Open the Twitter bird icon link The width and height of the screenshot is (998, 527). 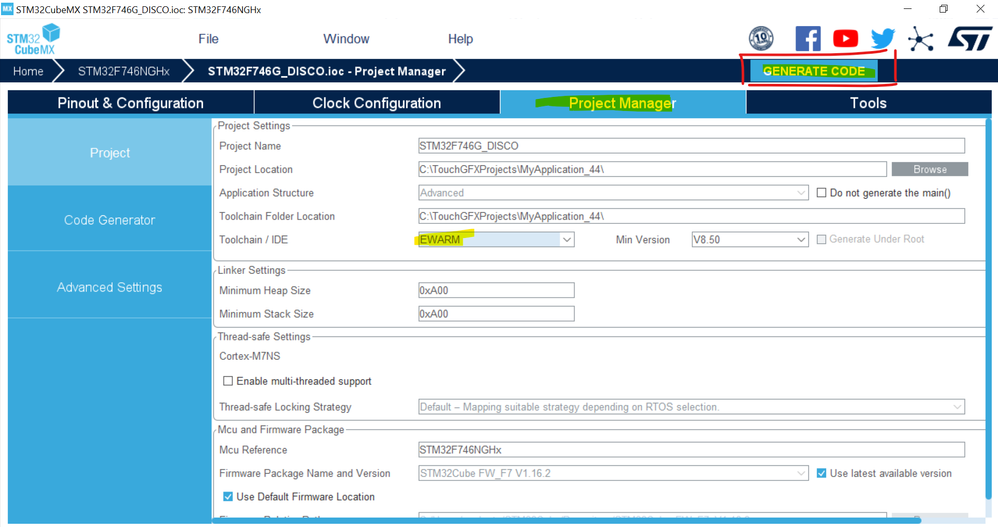click(x=883, y=39)
